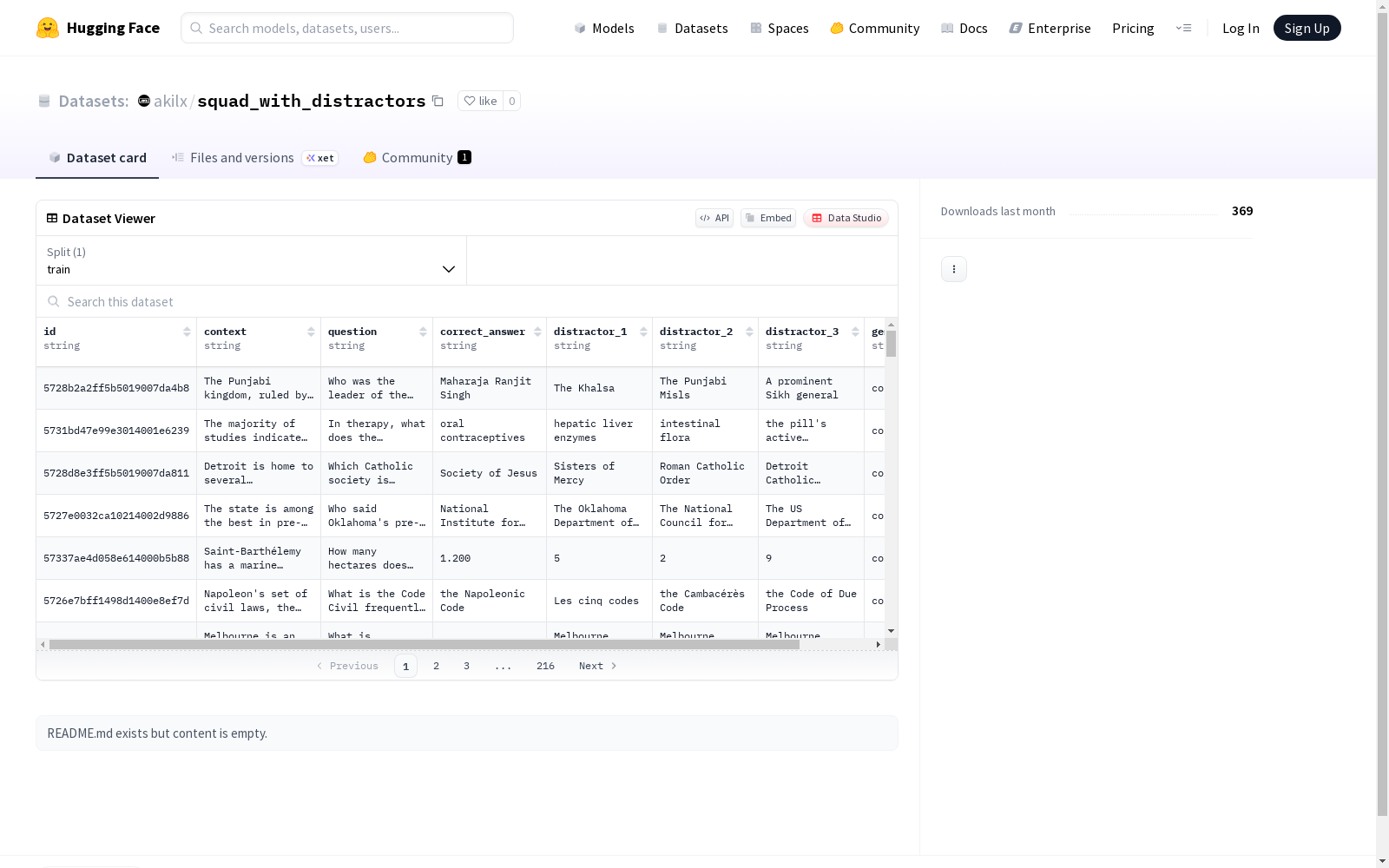Screen dimensions: 1389x868
Task: Select the cell "Society of Jesus"
Action: (x=490, y=473)
